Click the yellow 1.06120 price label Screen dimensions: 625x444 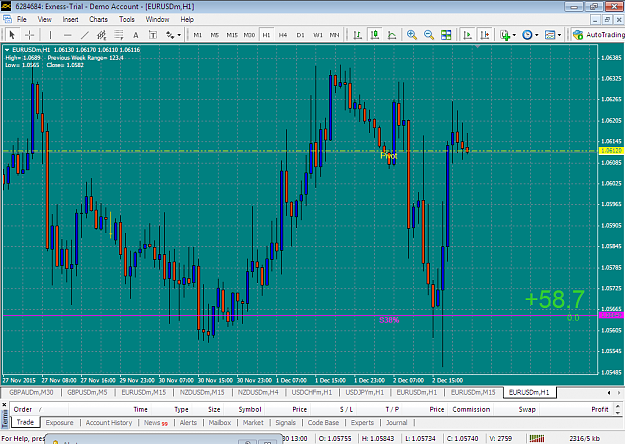[x=611, y=151]
